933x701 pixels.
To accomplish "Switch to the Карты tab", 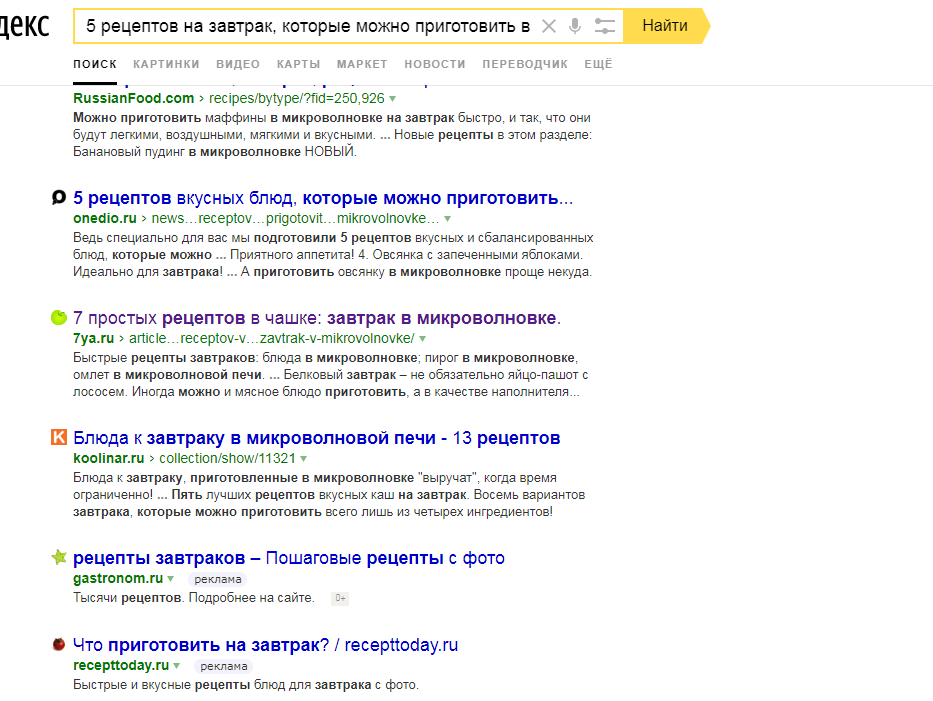I will (298, 64).
